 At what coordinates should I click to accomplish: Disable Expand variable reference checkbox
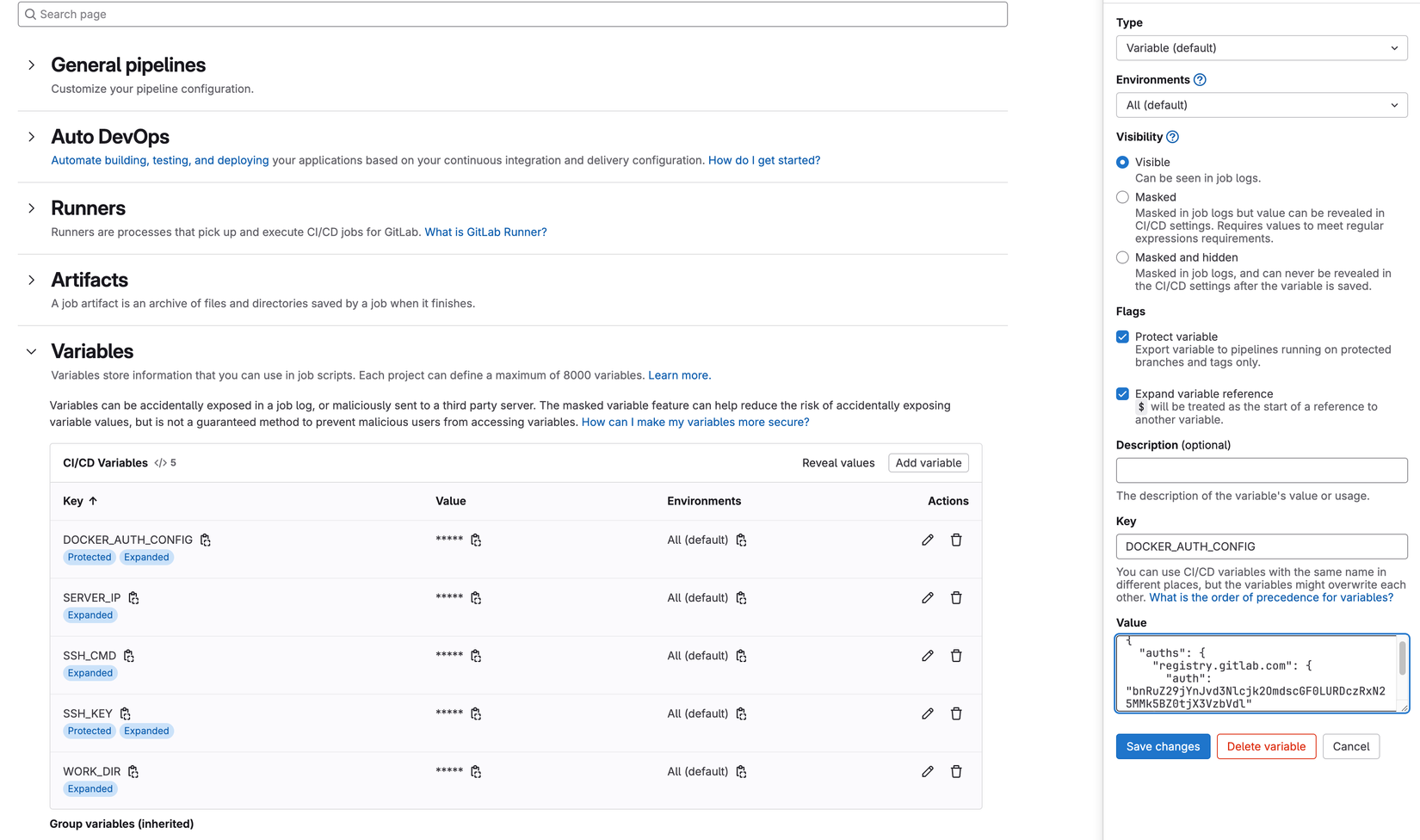click(x=1122, y=393)
